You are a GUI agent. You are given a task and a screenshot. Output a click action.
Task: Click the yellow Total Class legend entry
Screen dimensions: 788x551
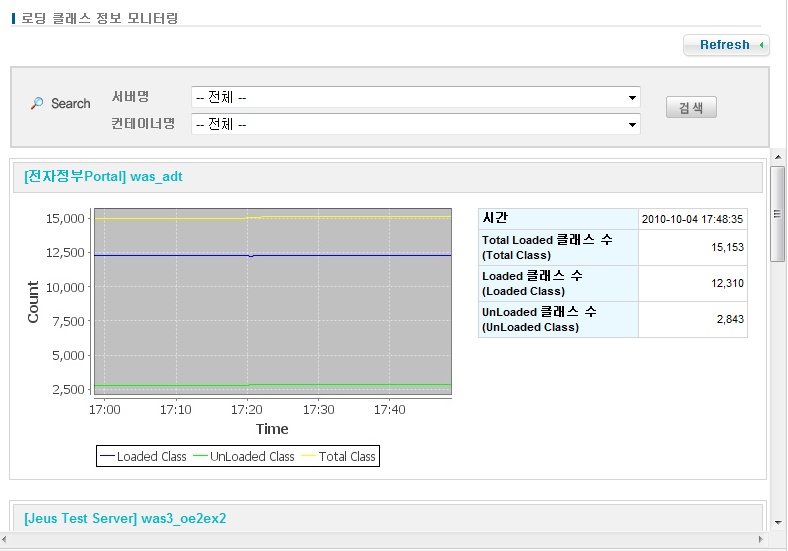coord(338,457)
